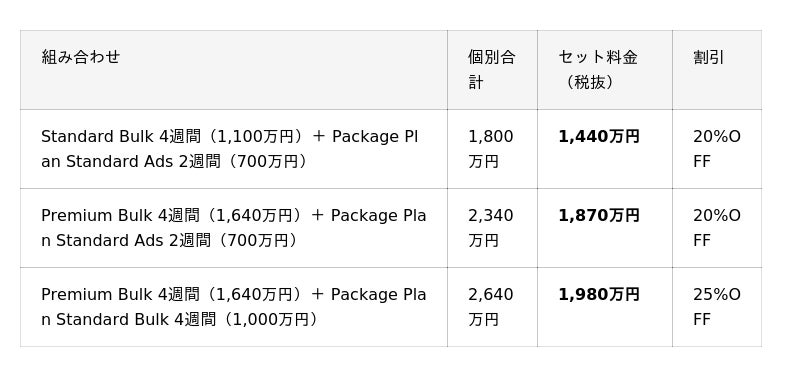Click the first row's 20%OFF discount cell
Viewport: 800px width, 377px height.
tap(717, 149)
